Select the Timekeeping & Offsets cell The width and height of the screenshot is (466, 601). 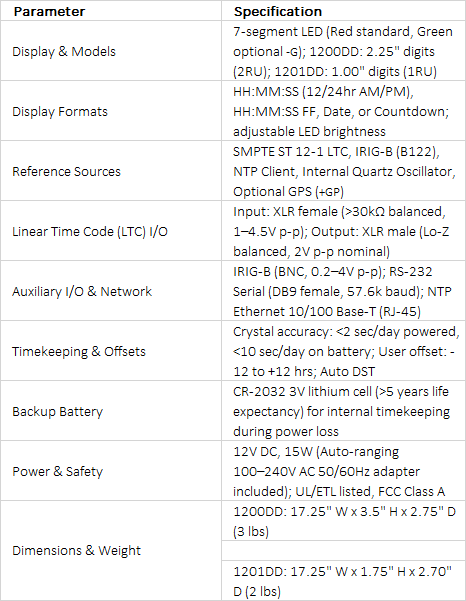pos(111,351)
